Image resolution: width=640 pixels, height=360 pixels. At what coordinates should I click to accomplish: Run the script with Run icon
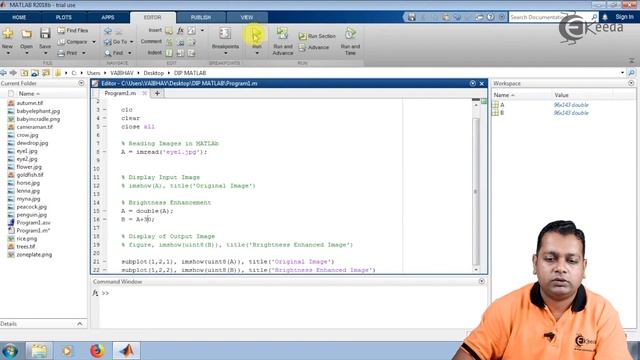coord(256,34)
